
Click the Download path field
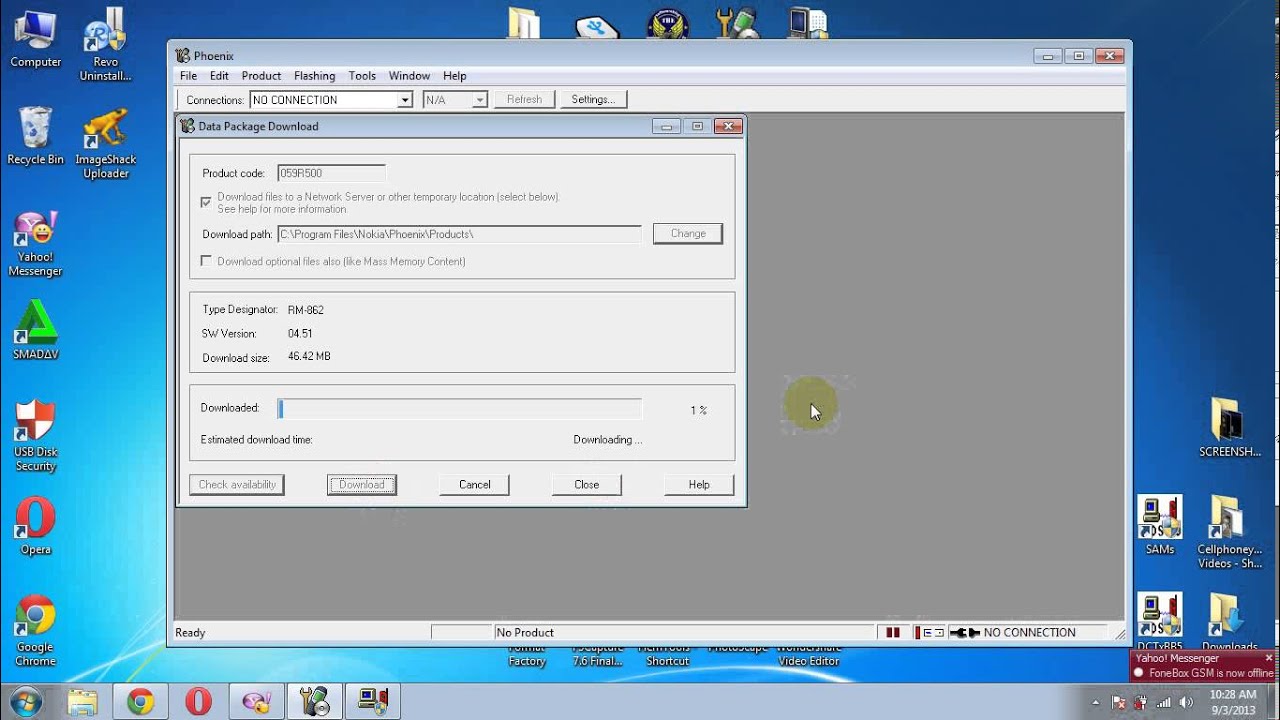[x=459, y=234]
